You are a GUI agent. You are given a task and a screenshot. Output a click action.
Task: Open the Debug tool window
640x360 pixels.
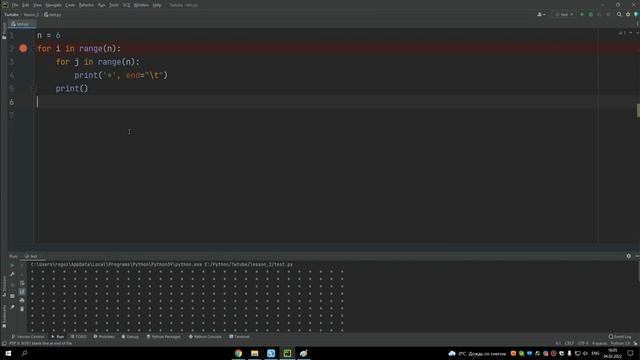(130, 337)
